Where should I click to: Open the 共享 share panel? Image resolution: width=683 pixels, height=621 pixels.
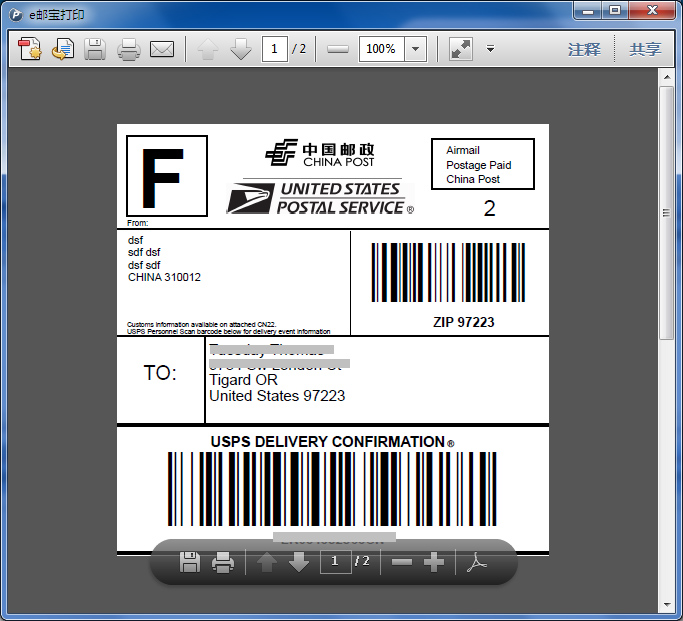(x=645, y=49)
